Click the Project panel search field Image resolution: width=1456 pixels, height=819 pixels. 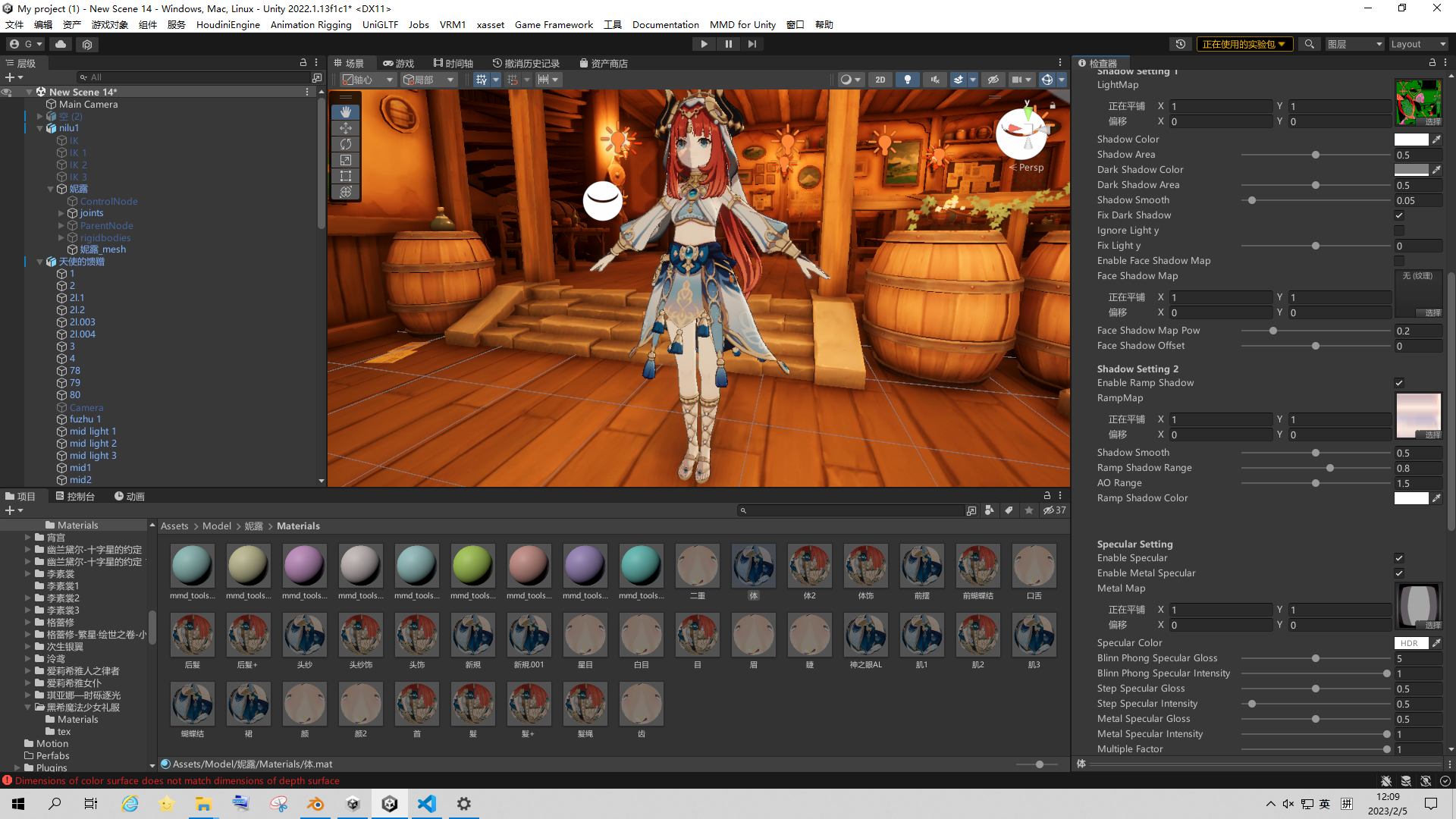(x=852, y=510)
